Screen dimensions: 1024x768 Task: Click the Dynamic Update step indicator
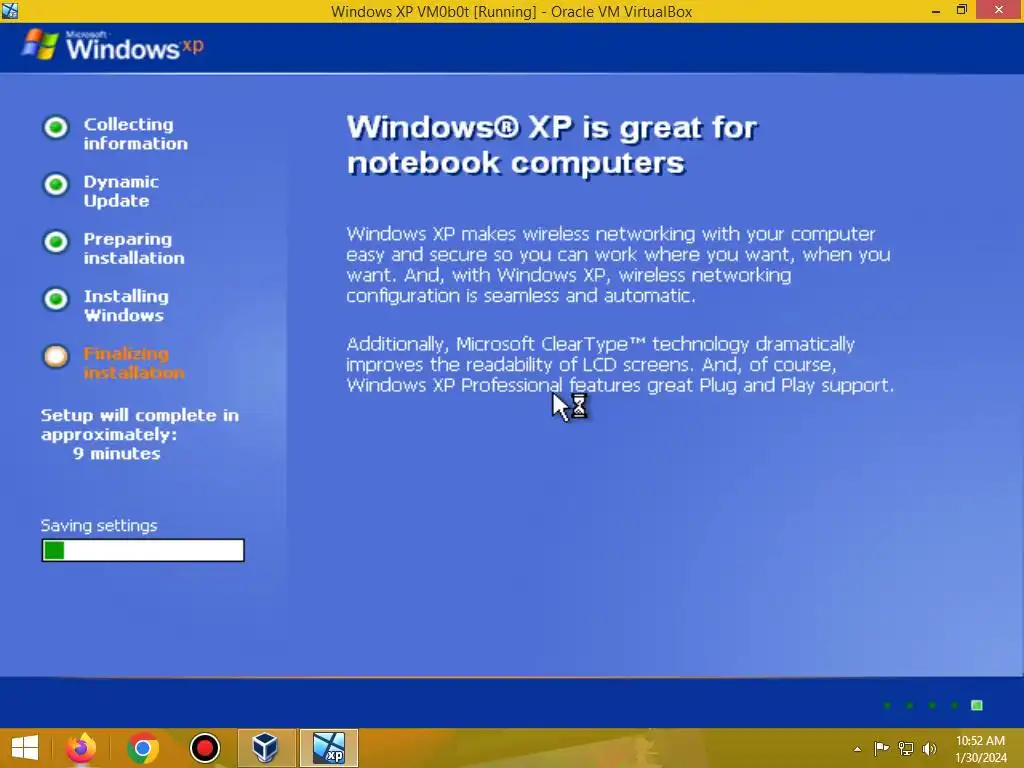(56, 185)
